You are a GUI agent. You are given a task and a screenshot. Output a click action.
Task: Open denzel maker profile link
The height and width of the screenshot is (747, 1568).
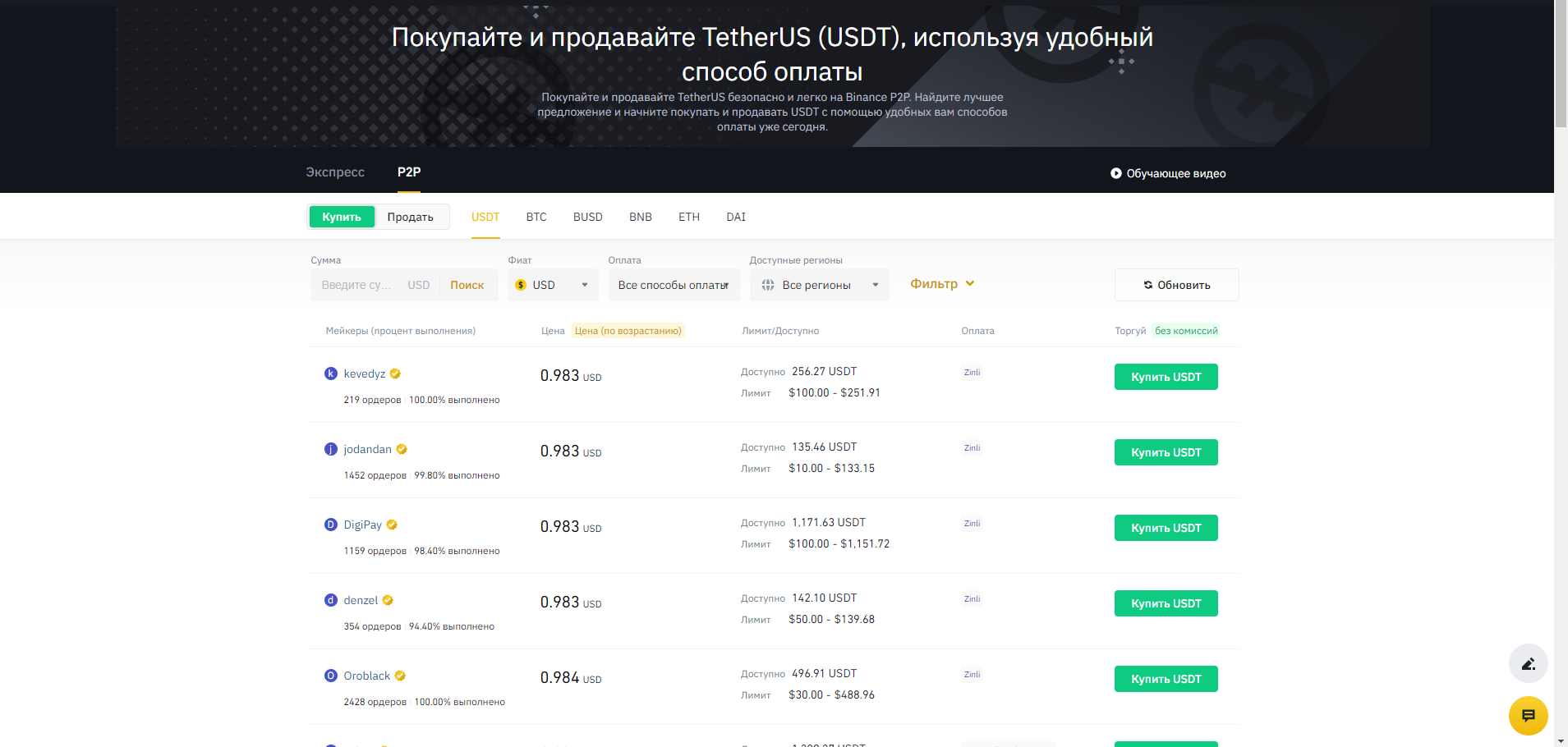[x=361, y=600]
